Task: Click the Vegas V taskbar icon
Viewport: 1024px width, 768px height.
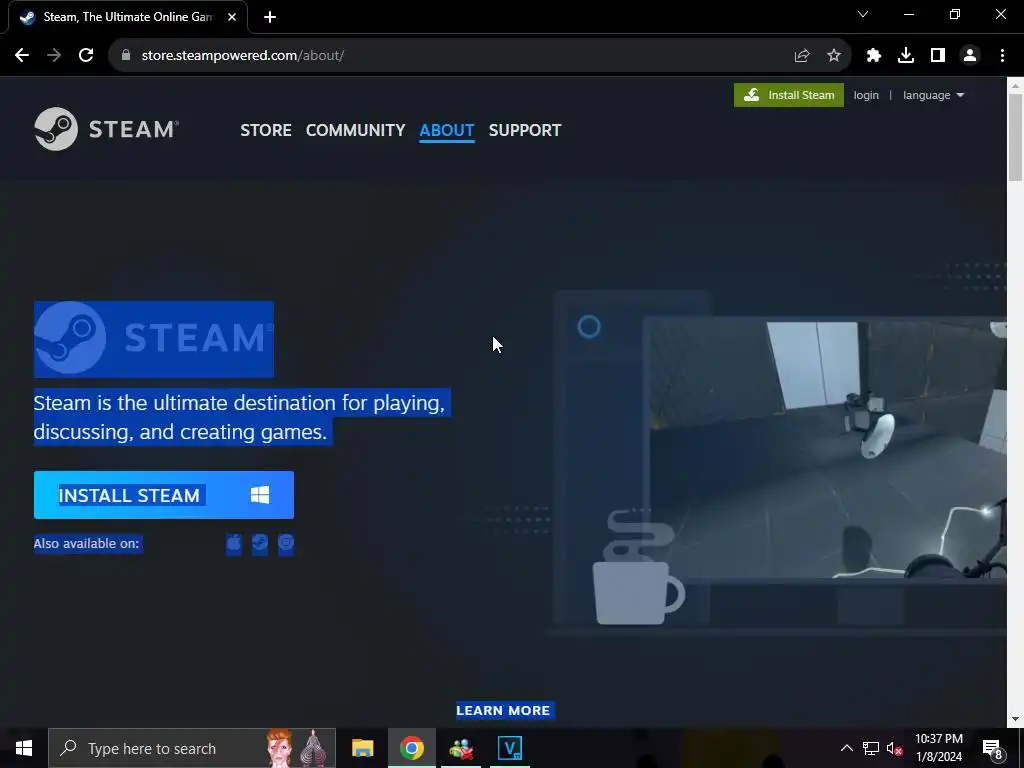Action: (x=509, y=748)
